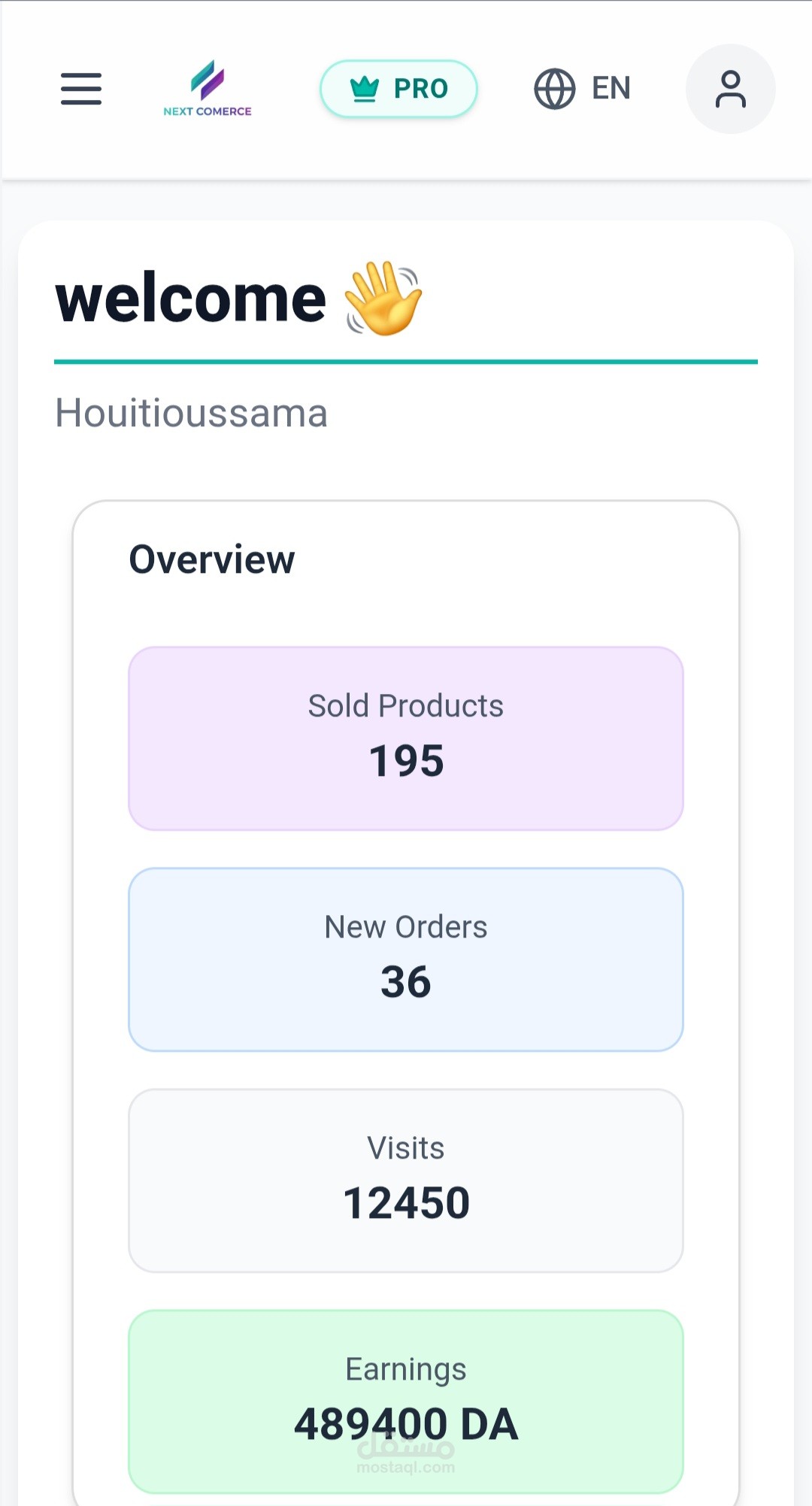Click the globe language icon

(555, 89)
